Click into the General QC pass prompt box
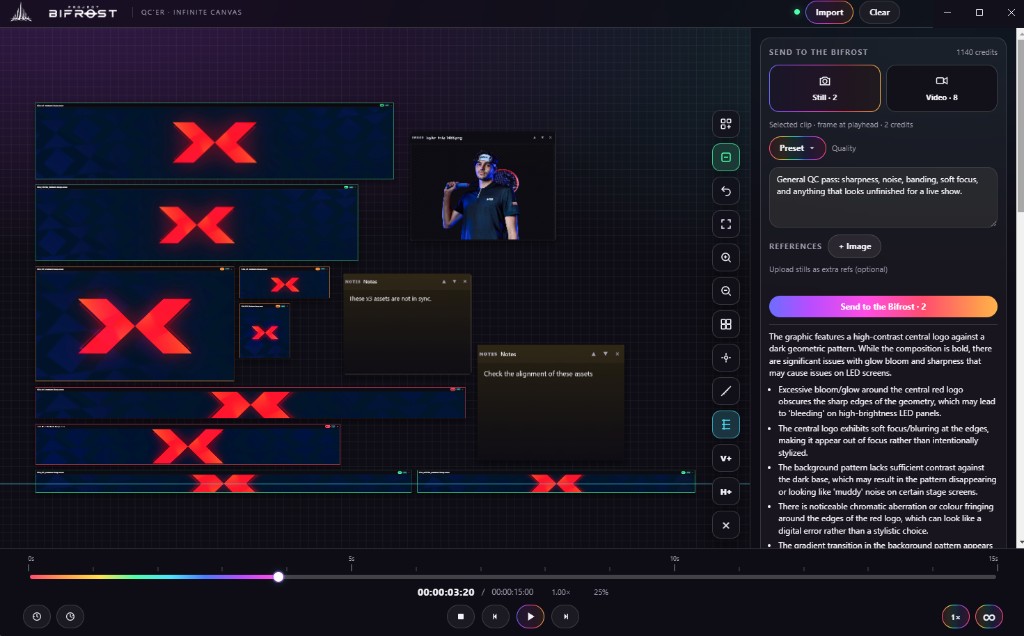 (883, 197)
